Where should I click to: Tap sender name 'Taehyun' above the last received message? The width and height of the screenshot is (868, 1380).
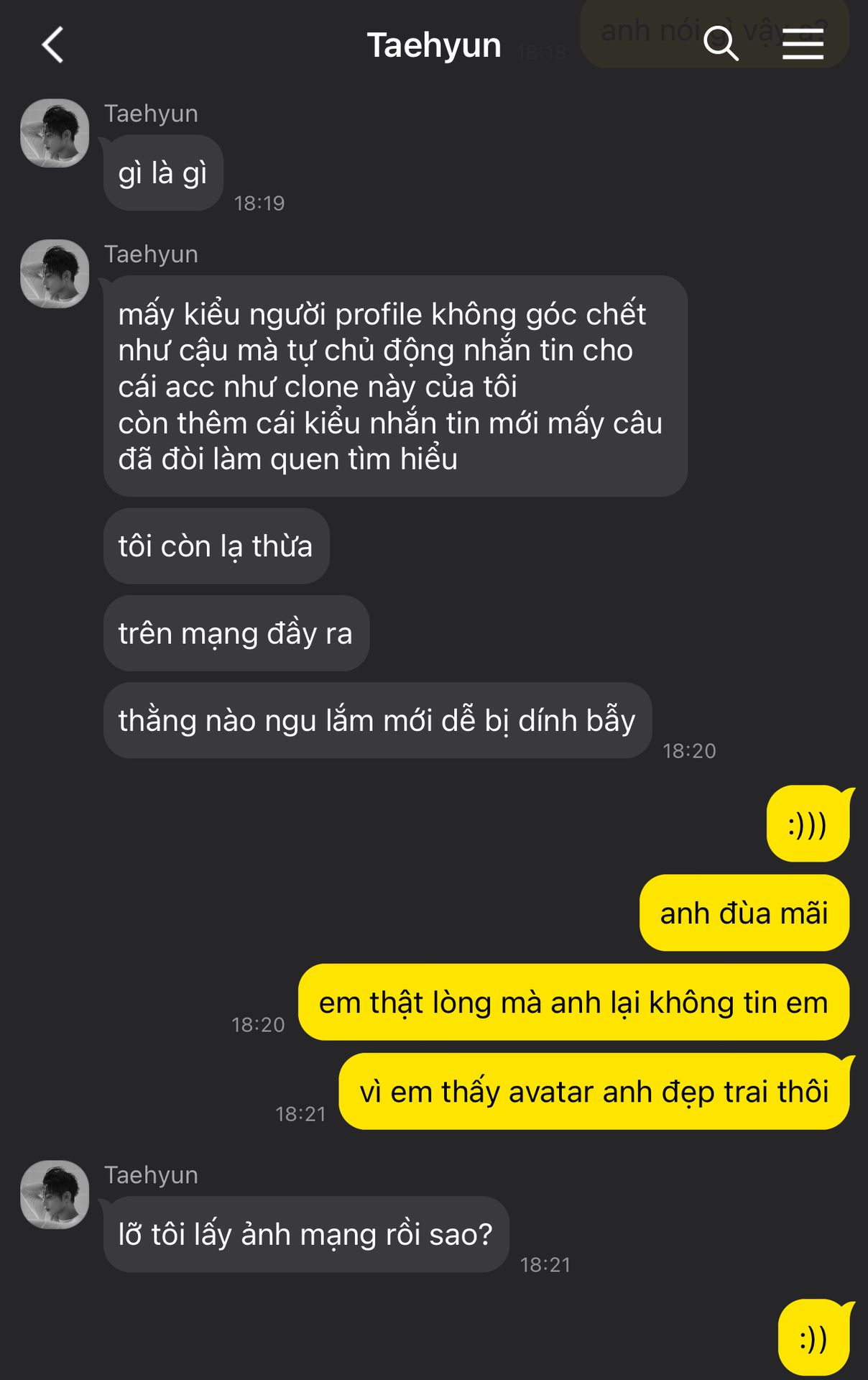151,1175
